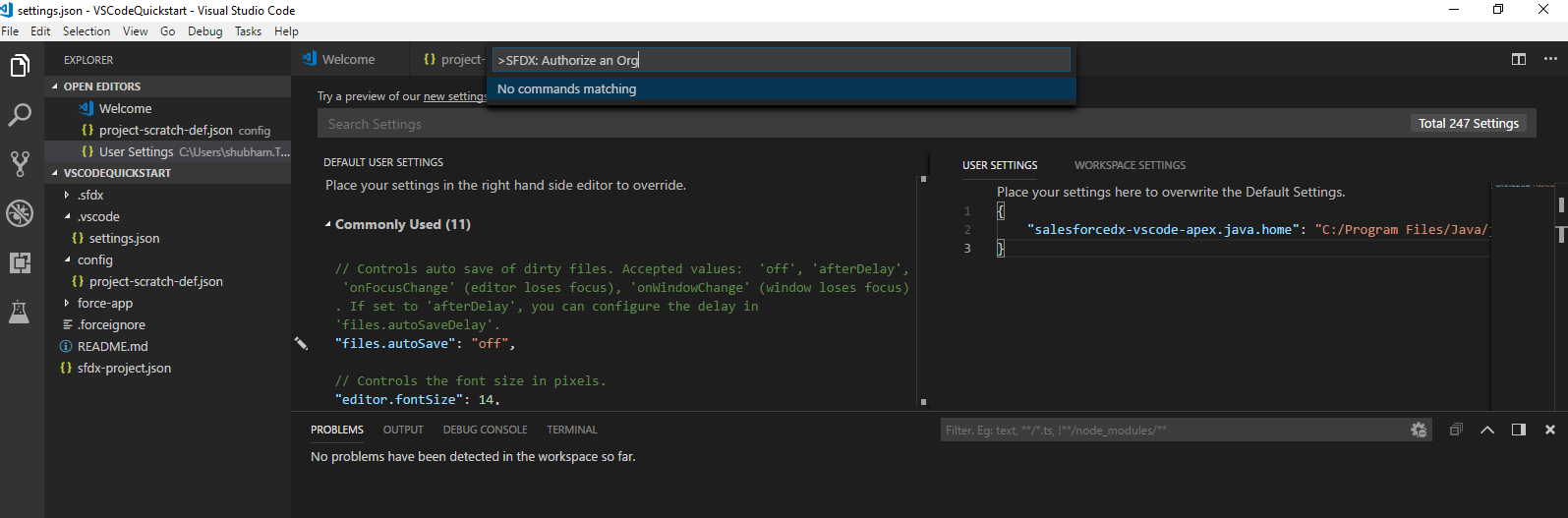Toggle excluded files filter in Problems panel
The height and width of the screenshot is (518, 1568).
[1418, 430]
